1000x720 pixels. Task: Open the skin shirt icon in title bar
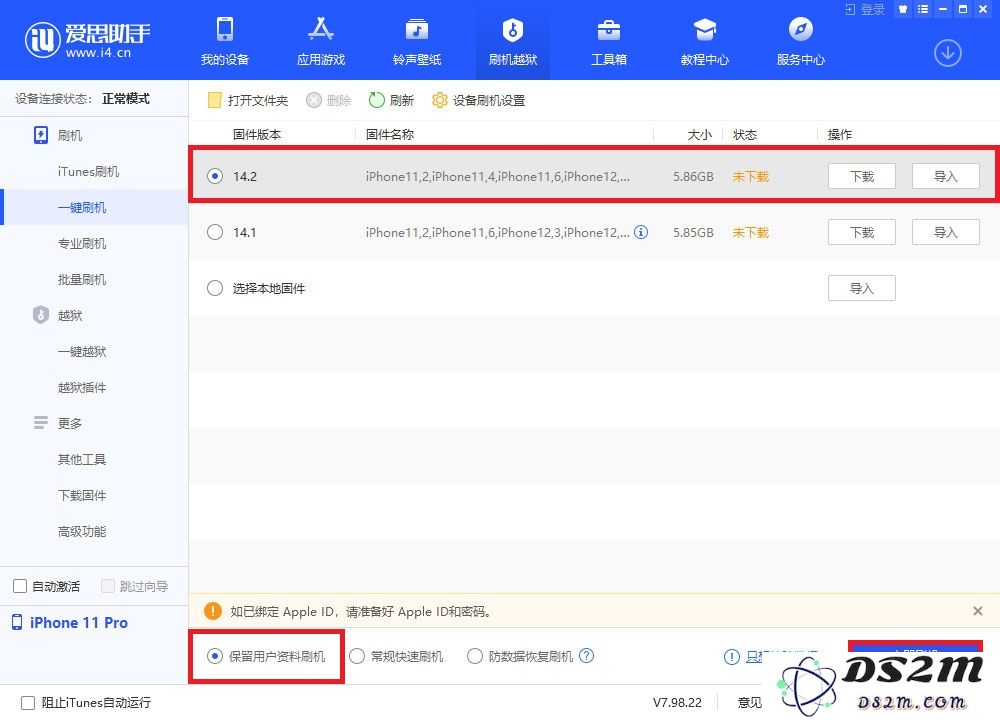tap(902, 9)
